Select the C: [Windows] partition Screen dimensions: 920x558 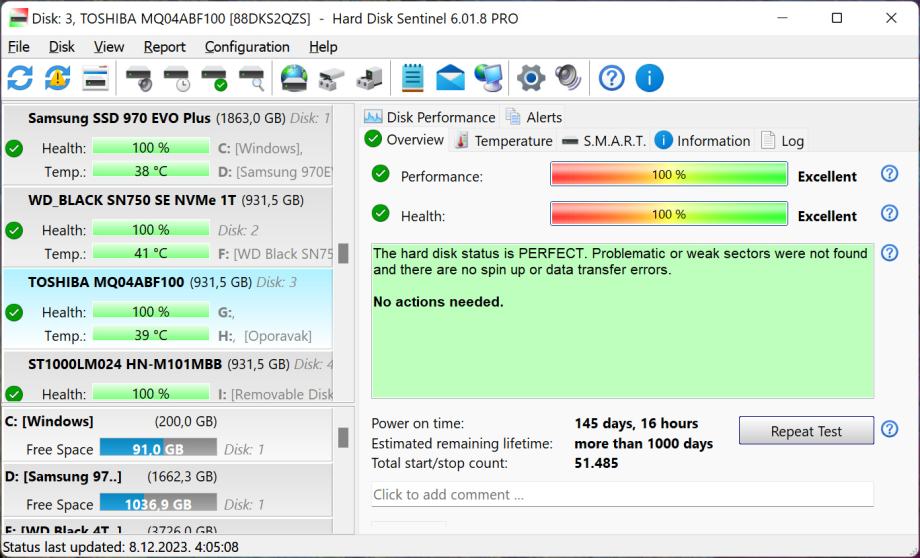pyautogui.click(x=168, y=435)
